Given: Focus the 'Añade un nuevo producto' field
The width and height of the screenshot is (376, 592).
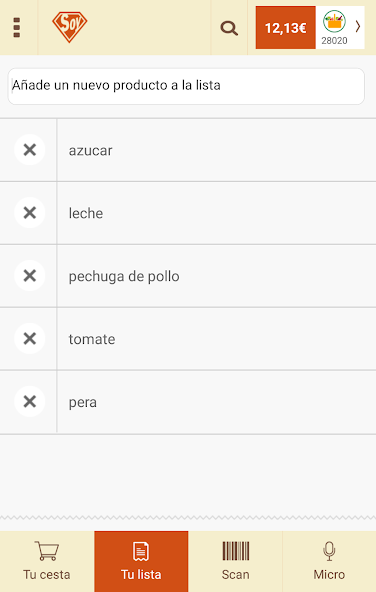Looking at the screenshot, I should (186, 86).
